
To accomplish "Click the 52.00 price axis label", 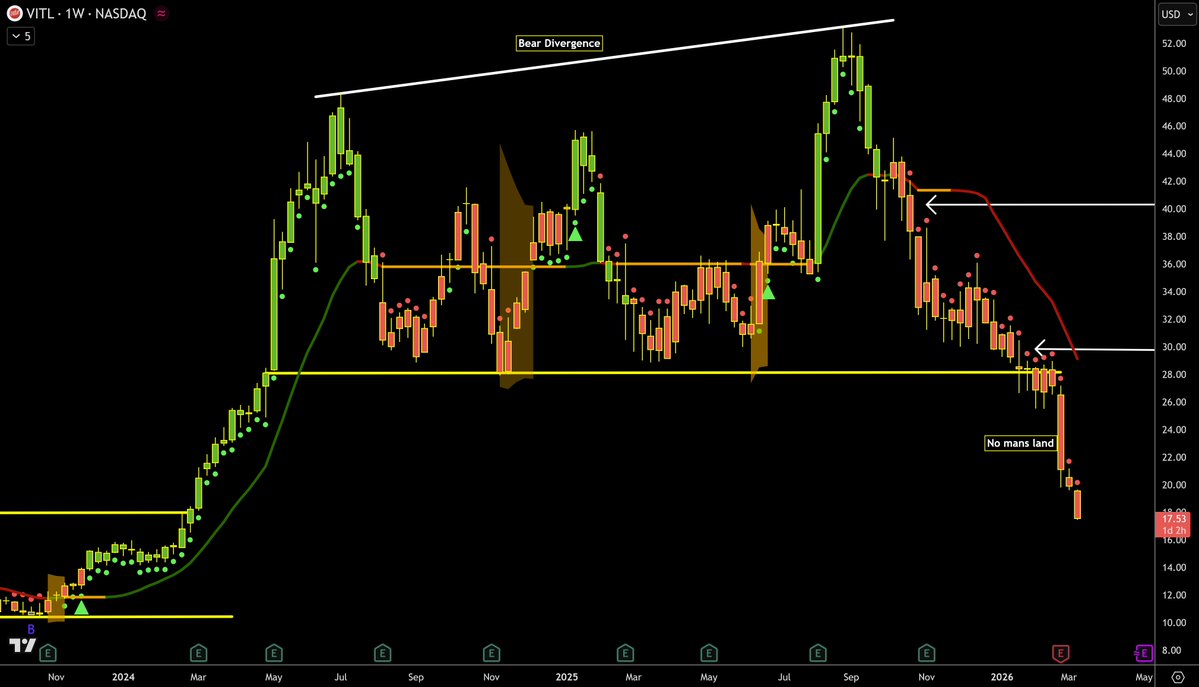I will tap(1174, 44).
